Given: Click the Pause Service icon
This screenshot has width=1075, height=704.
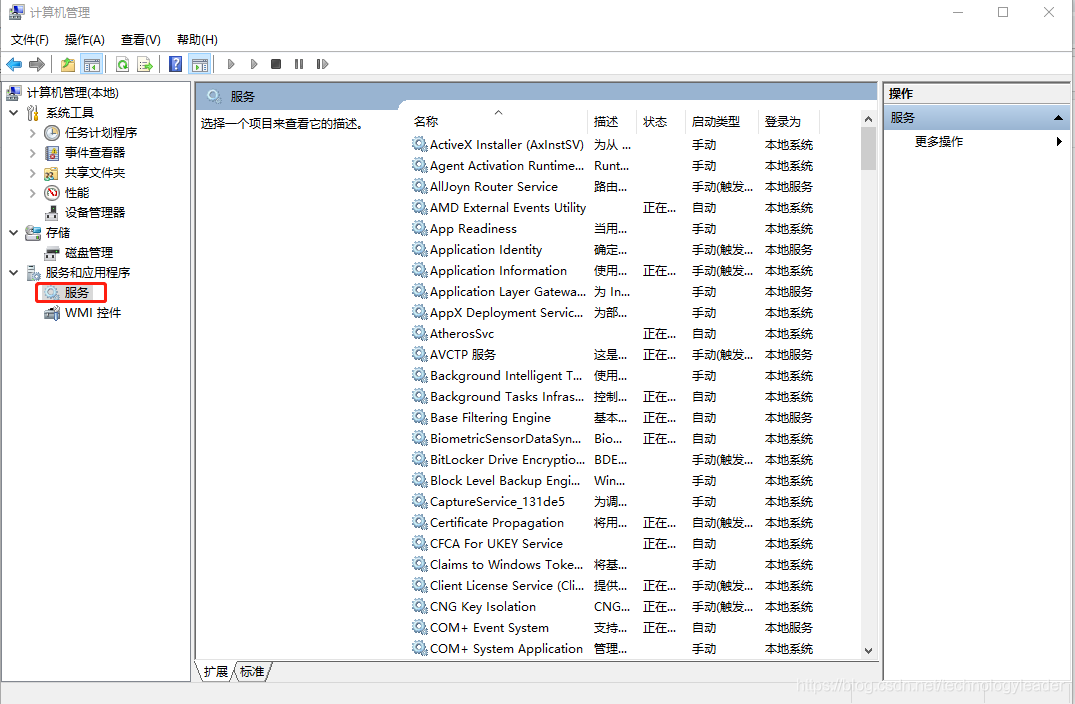Looking at the screenshot, I should [x=299, y=64].
